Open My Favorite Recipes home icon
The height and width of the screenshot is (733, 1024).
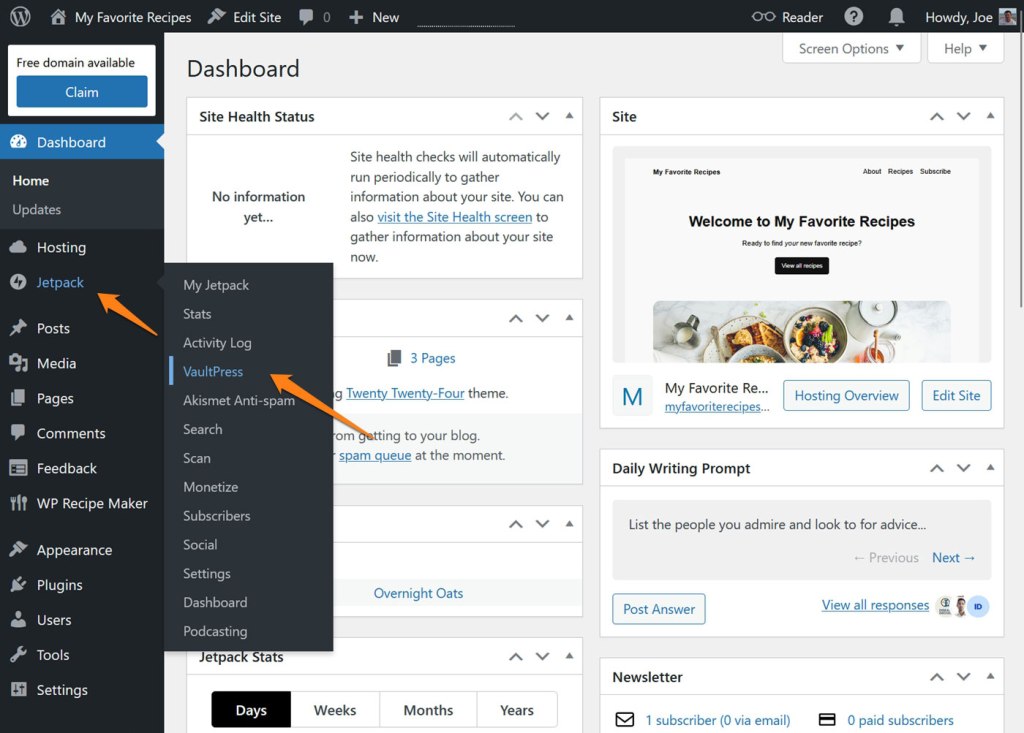click(x=58, y=17)
